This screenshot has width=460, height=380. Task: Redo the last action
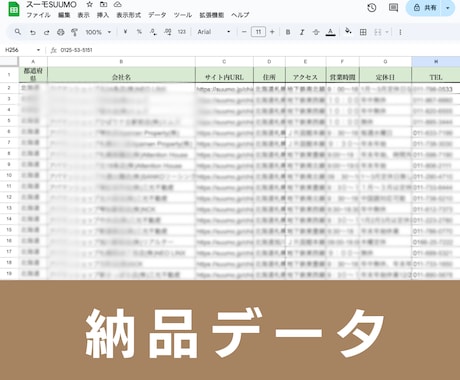[x=46, y=32]
